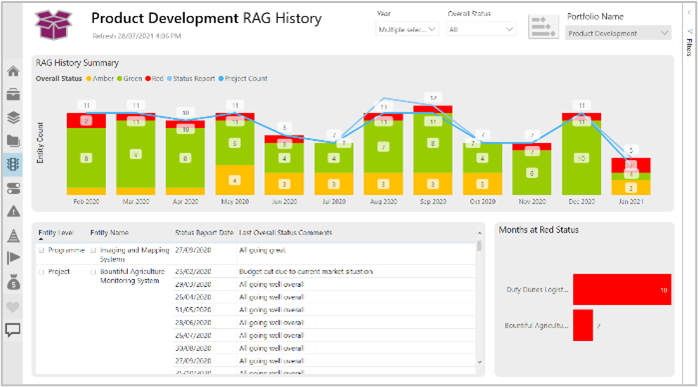Select the briefcase portfolio icon

(13, 94)
